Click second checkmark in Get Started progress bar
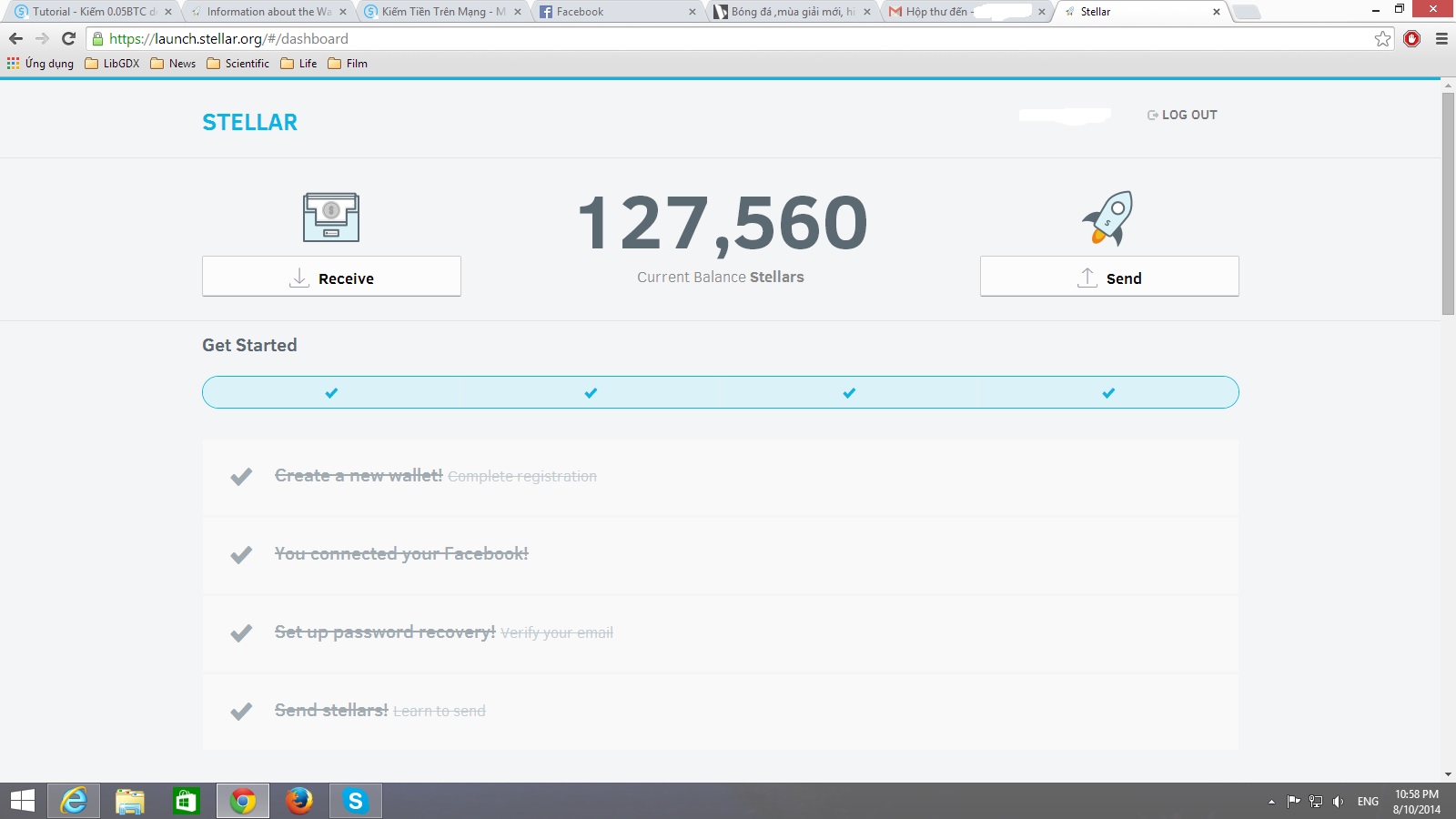The height and width of the screenshot is (819, 1456). click(x=591, y=393)
